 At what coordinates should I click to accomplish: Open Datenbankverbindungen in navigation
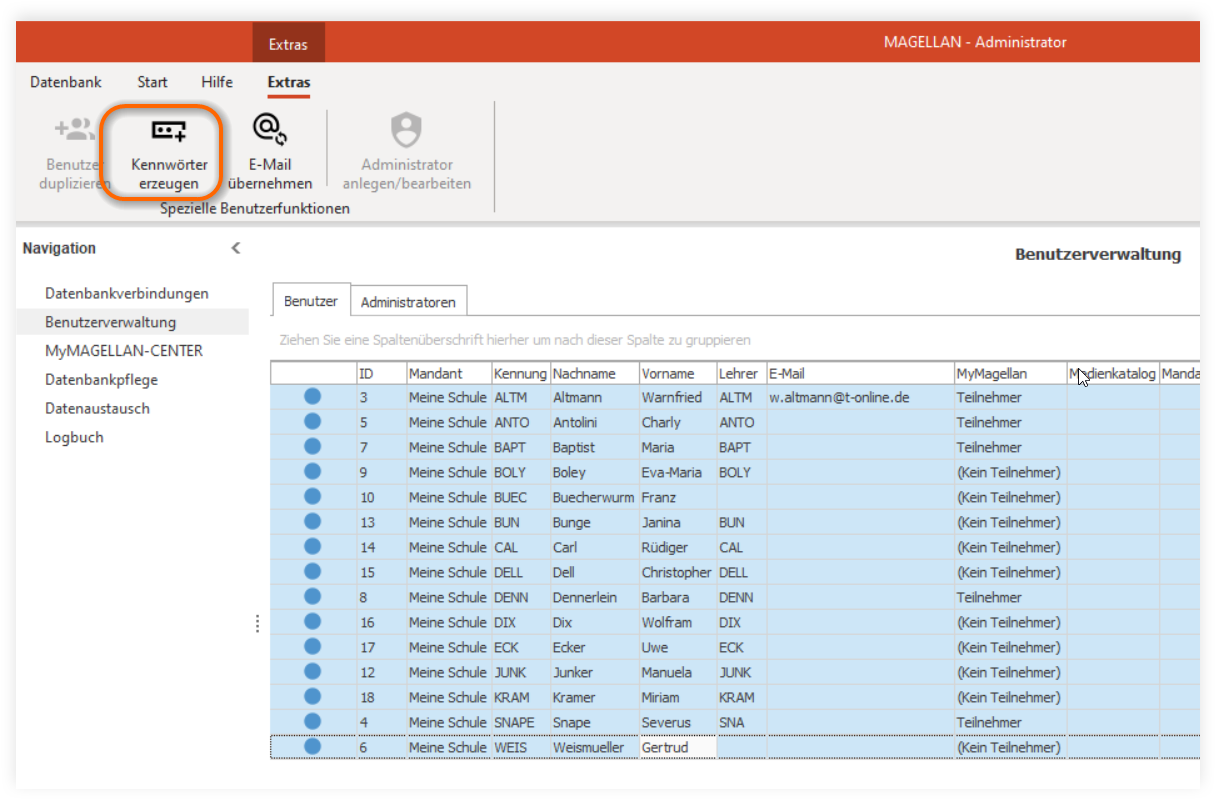click(x=127, y=293)
